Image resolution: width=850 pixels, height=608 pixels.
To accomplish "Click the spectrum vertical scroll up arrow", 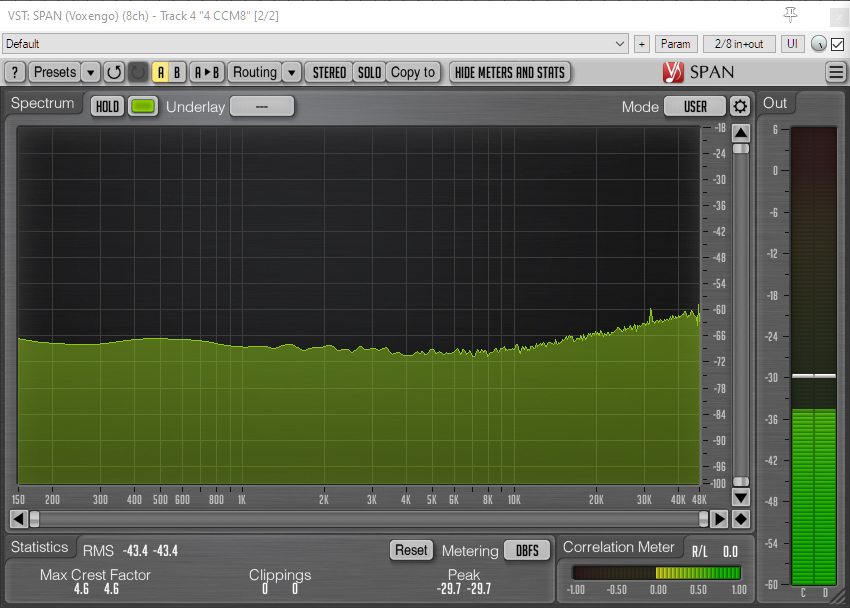I will click(x=741, y=133).
